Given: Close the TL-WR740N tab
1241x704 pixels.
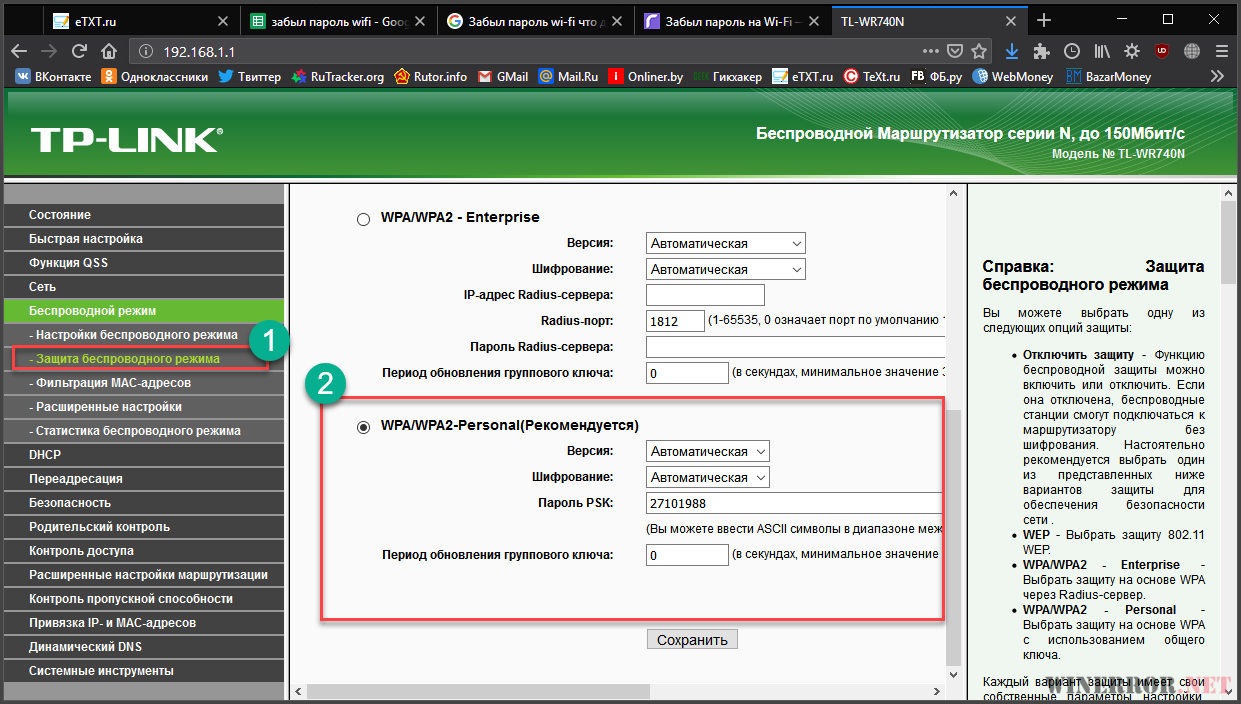Looking at the screenshot, I should [1009, 20].
